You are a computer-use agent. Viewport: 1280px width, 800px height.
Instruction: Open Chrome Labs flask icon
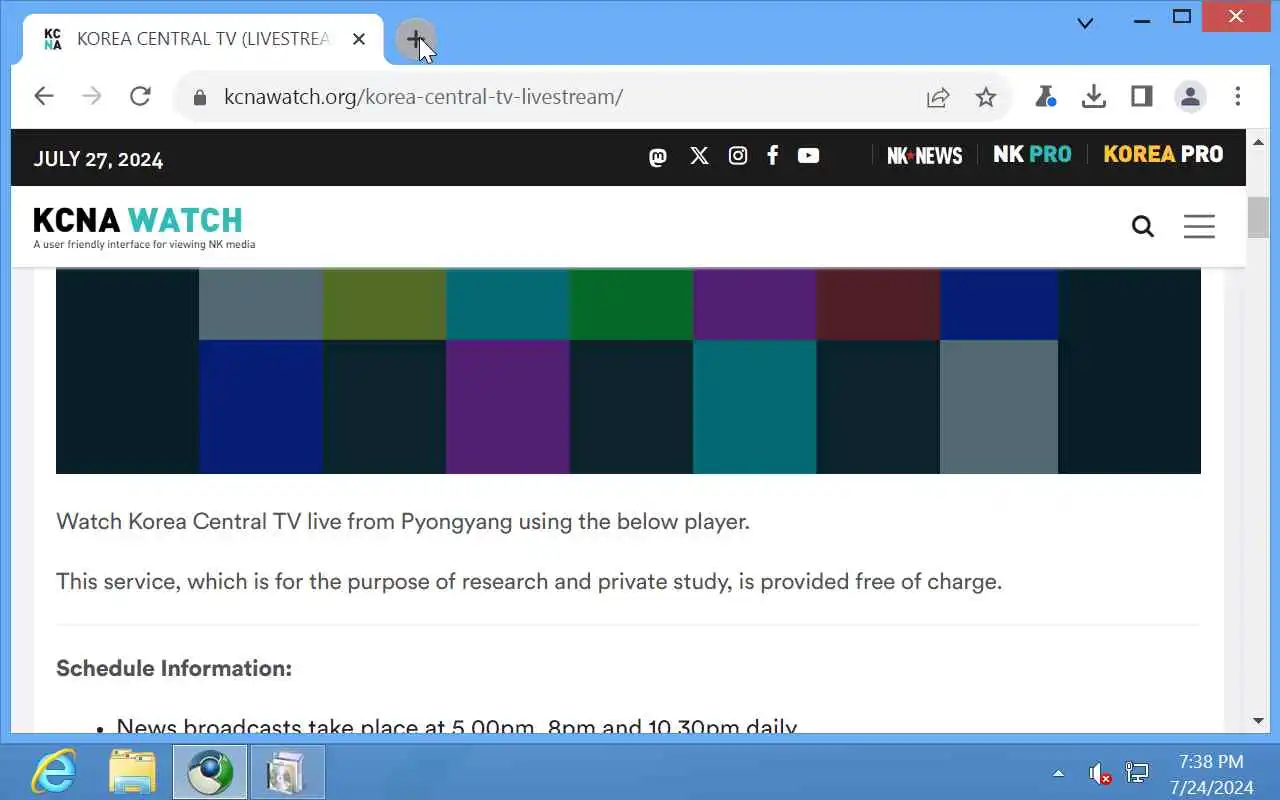coord(1045,96)
